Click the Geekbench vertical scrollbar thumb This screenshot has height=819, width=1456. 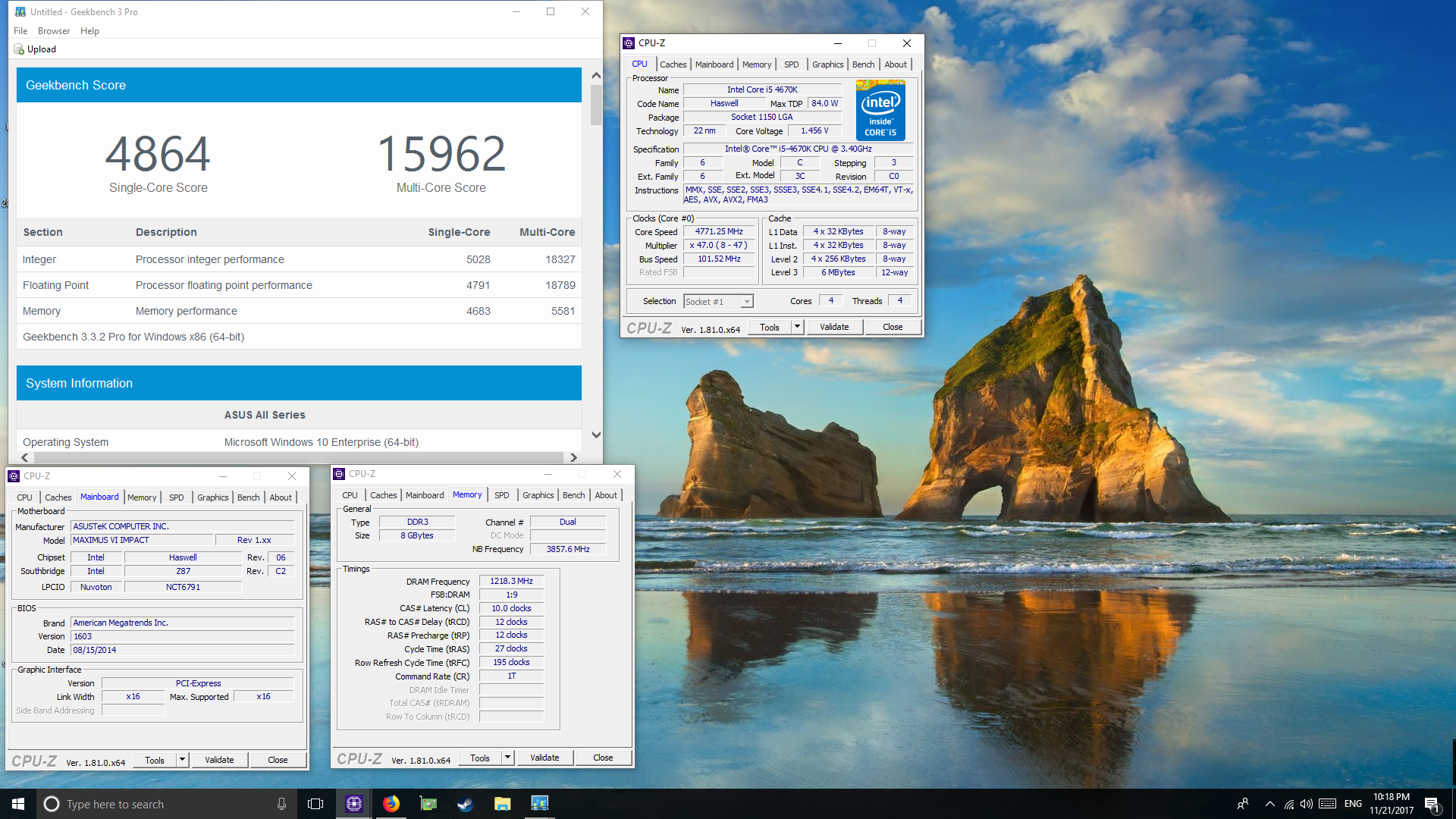[596, 105]
